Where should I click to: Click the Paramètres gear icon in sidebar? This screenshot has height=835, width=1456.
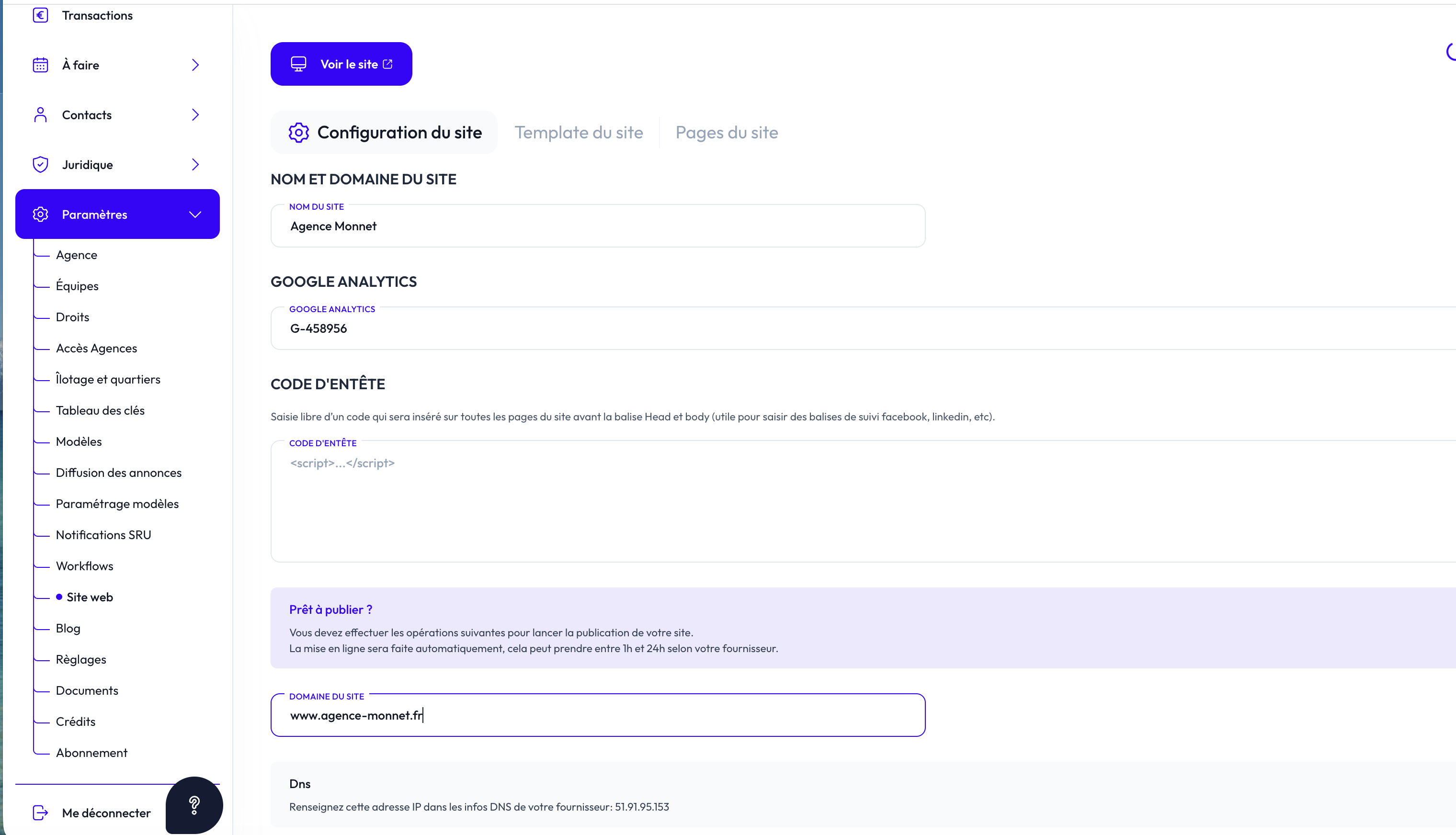click(x=40, y=214)
